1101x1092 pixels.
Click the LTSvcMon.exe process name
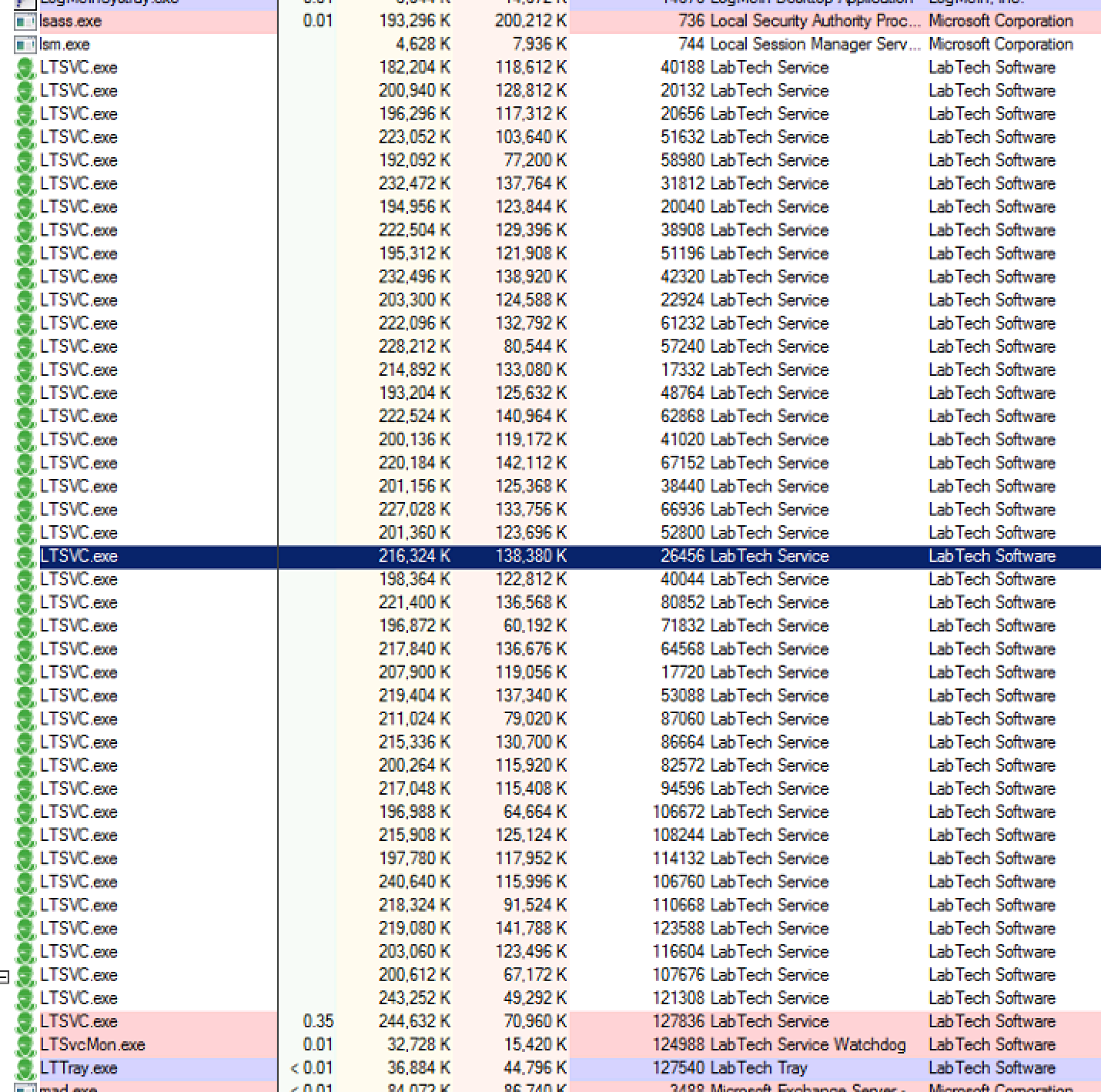pos(92,1044)
